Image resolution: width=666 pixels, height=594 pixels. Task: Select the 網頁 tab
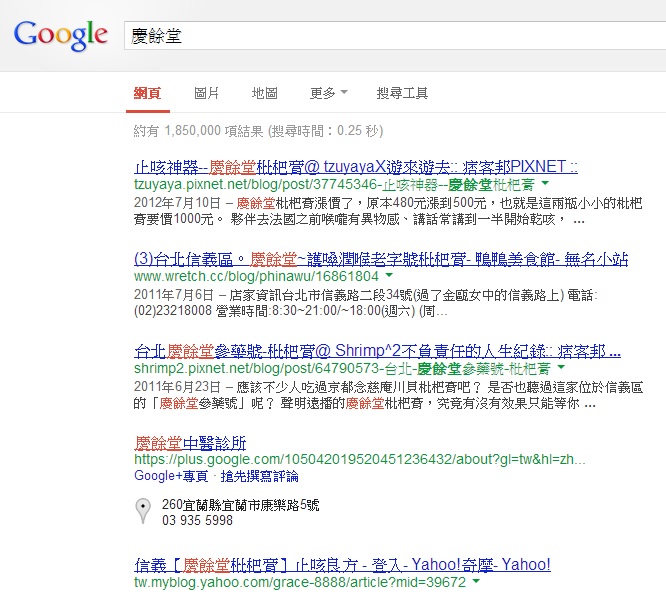[x=147, y=93]
